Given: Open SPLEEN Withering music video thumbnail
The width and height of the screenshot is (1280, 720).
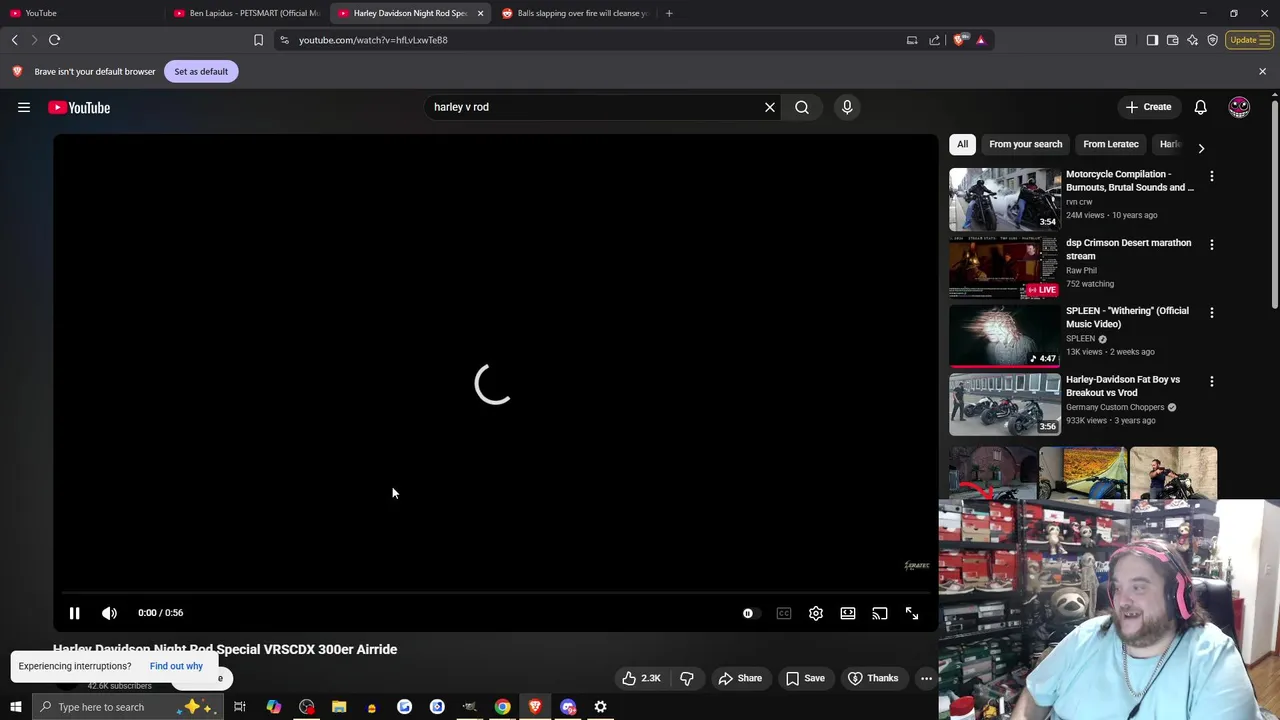Looking at the screenshot, I should pyautogui.click(x=1004, y=336).
